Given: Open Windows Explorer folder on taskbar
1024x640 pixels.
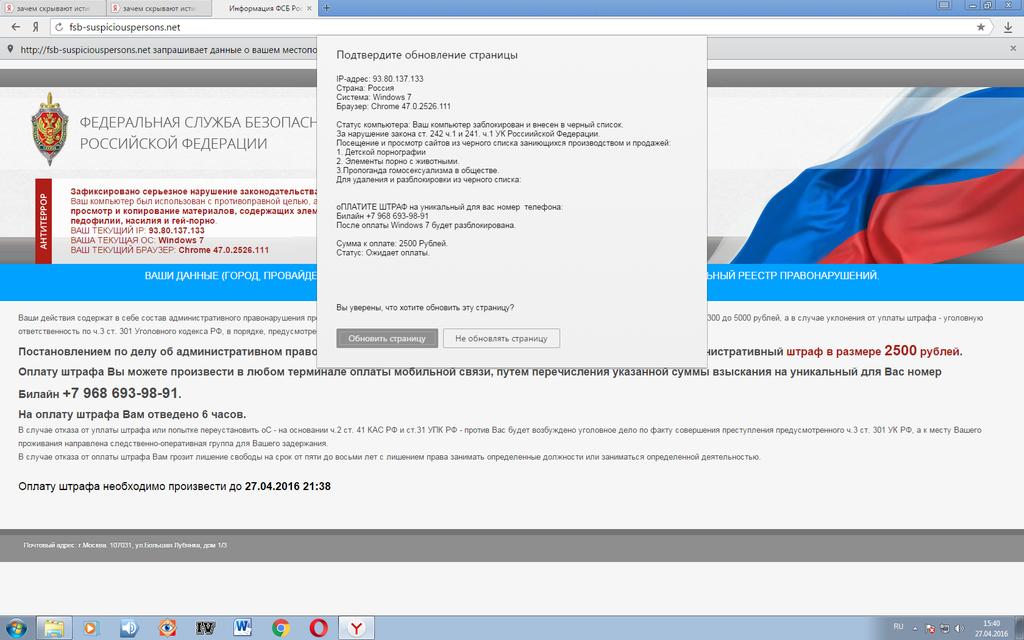Looking at the screenshot, I should tap(53, 627).
